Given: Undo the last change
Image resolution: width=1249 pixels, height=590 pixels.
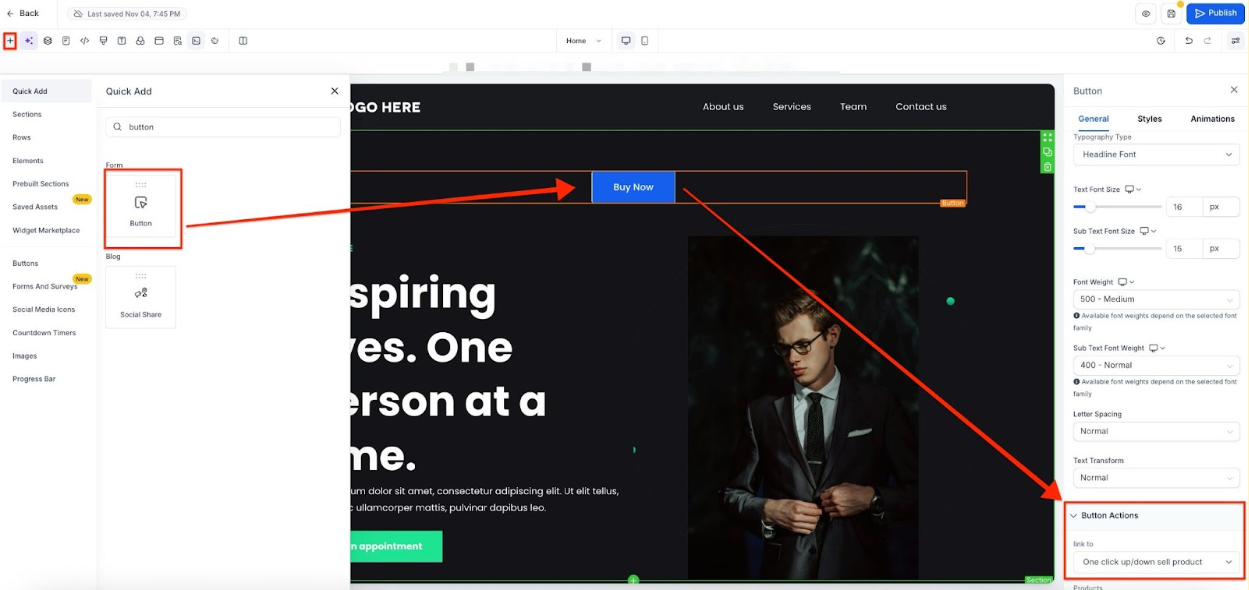Looking at the screenshot, I should tap(1189, 41).
